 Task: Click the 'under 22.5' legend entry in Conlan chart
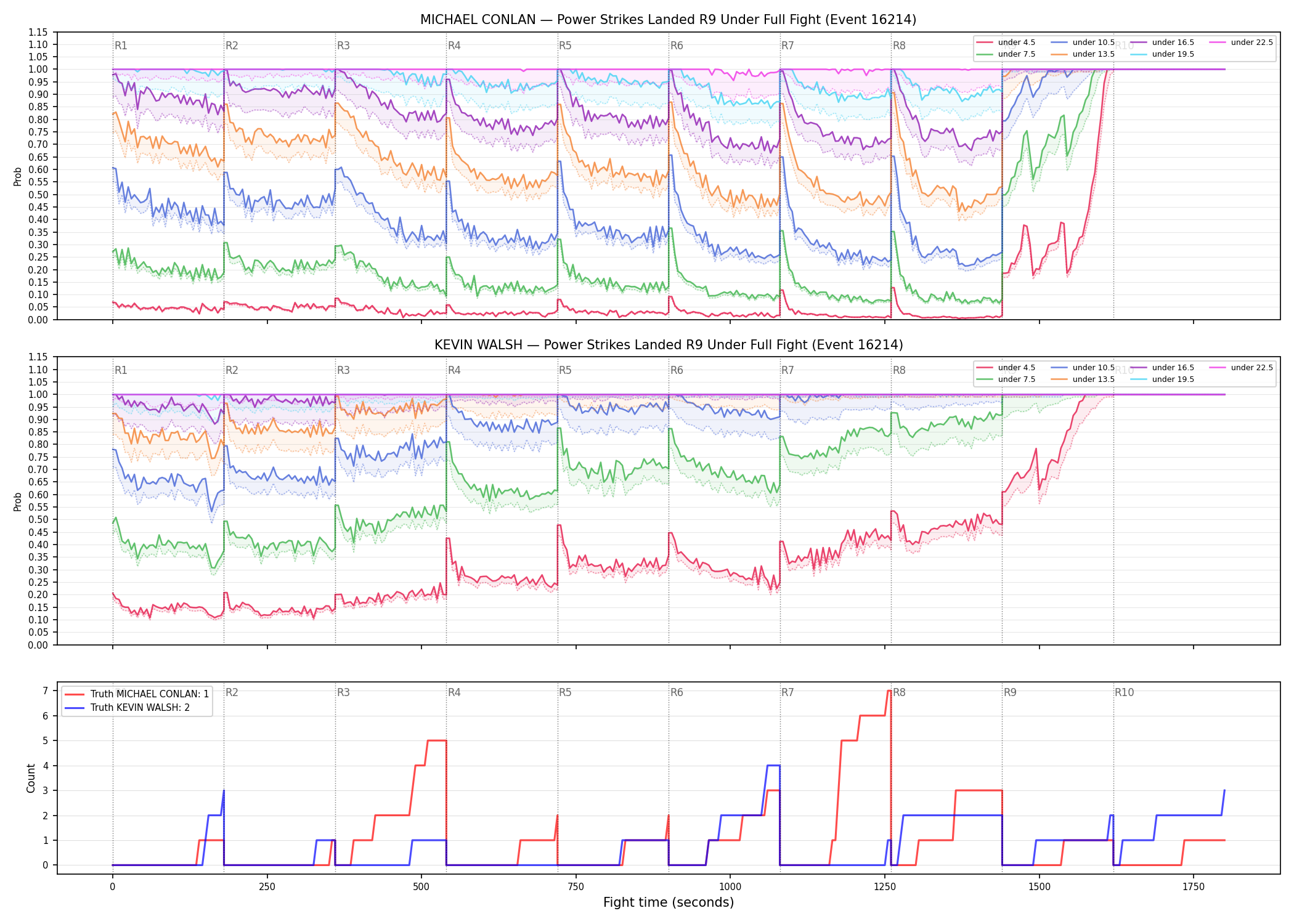coord(1242,43)
